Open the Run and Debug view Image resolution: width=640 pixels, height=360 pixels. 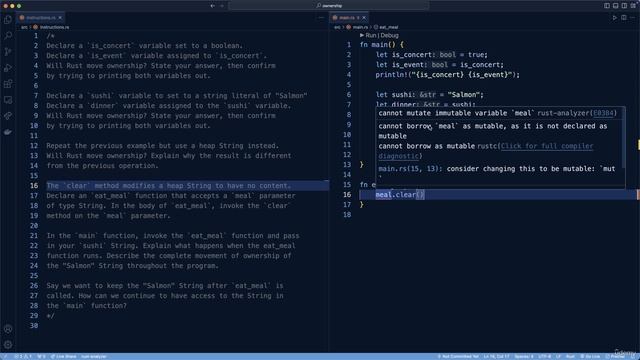(8, 68)
